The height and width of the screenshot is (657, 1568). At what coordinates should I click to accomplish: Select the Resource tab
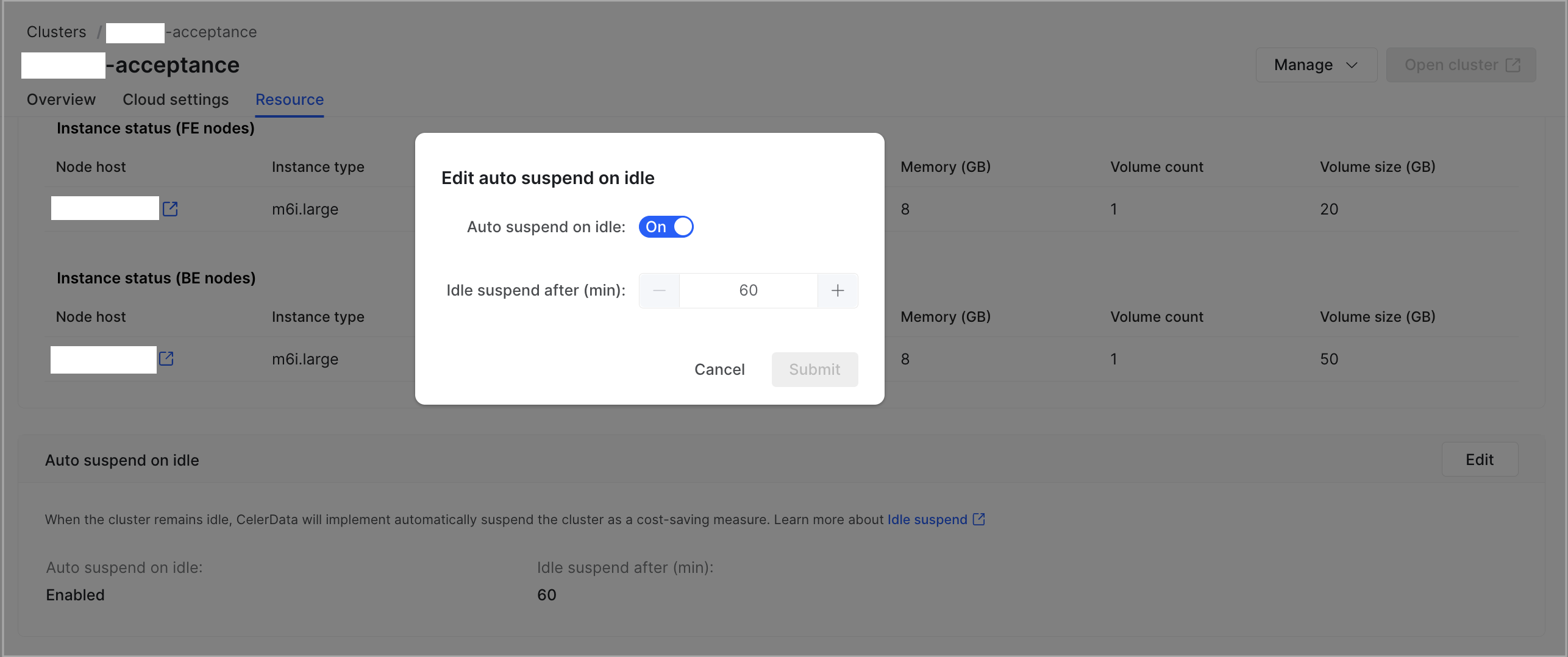[x=290, y=99]
